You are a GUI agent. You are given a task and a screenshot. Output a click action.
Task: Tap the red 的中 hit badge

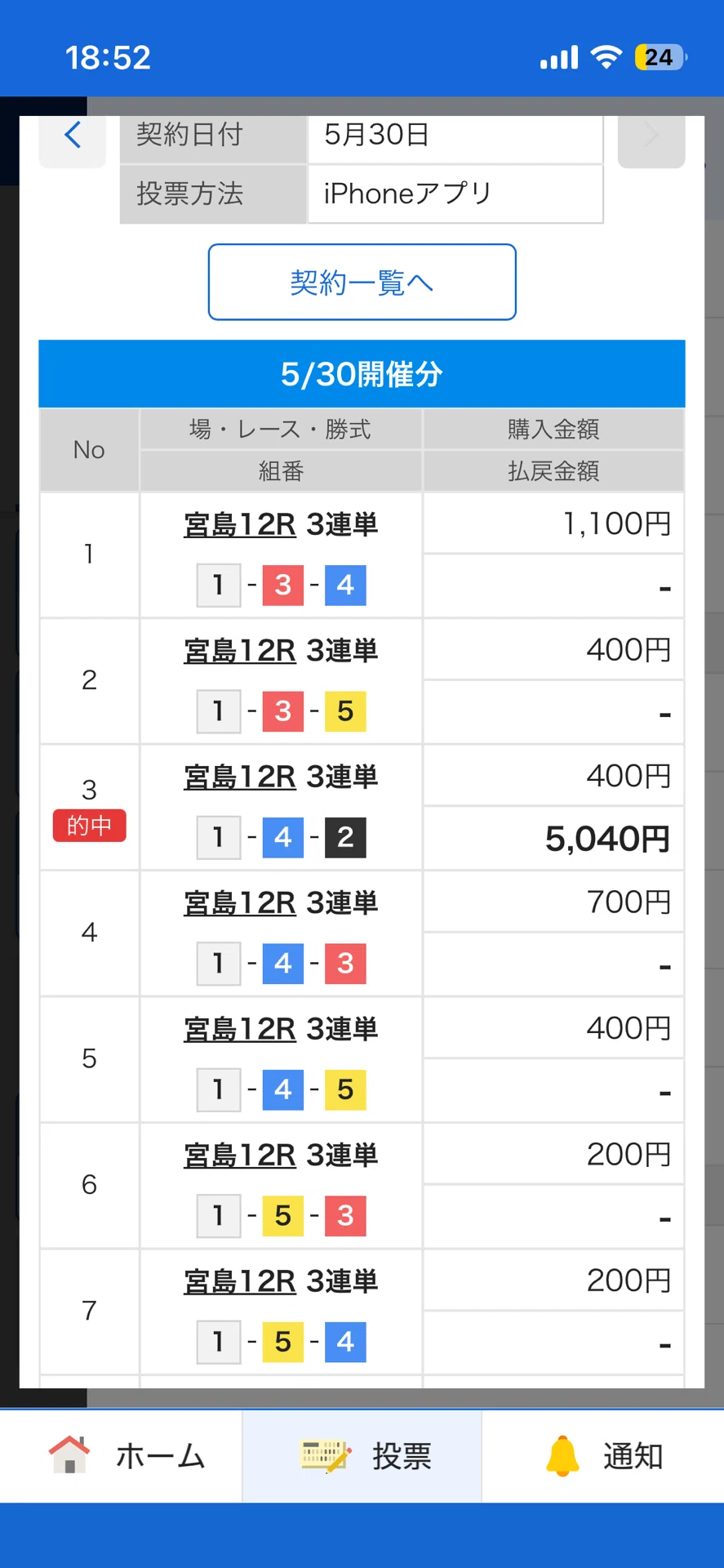click(x=89, y=826)
